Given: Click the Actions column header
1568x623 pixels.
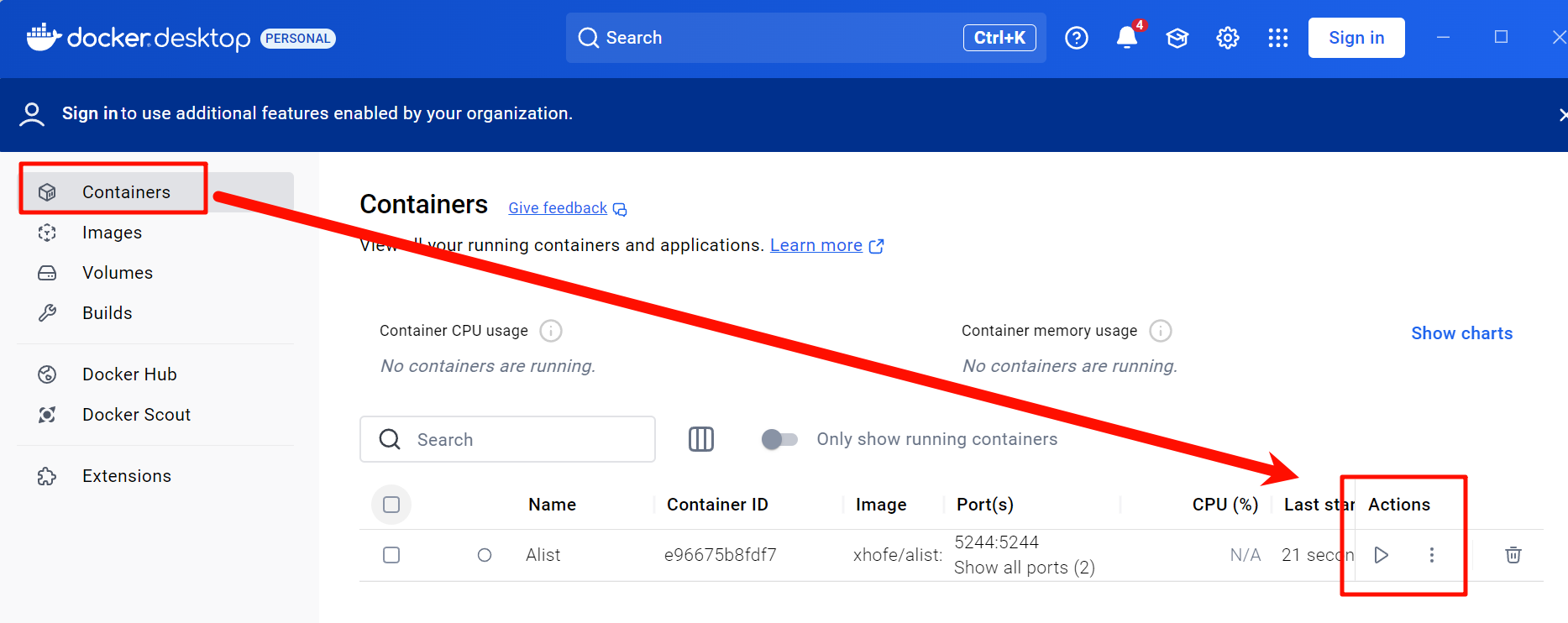Looking at the screenshot, I should 1399,505.
